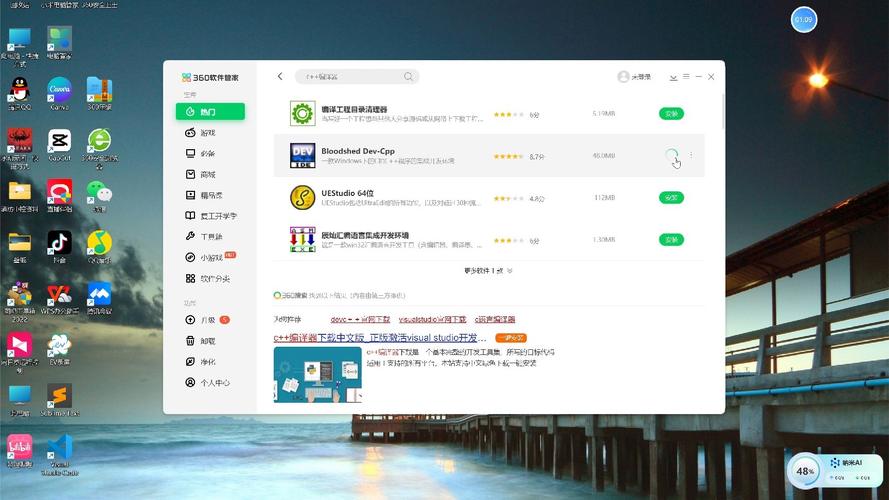Open the three-dot menu for Dev-Cpp
This screenshot has width=889, height=500.
(x=691, y=155)
